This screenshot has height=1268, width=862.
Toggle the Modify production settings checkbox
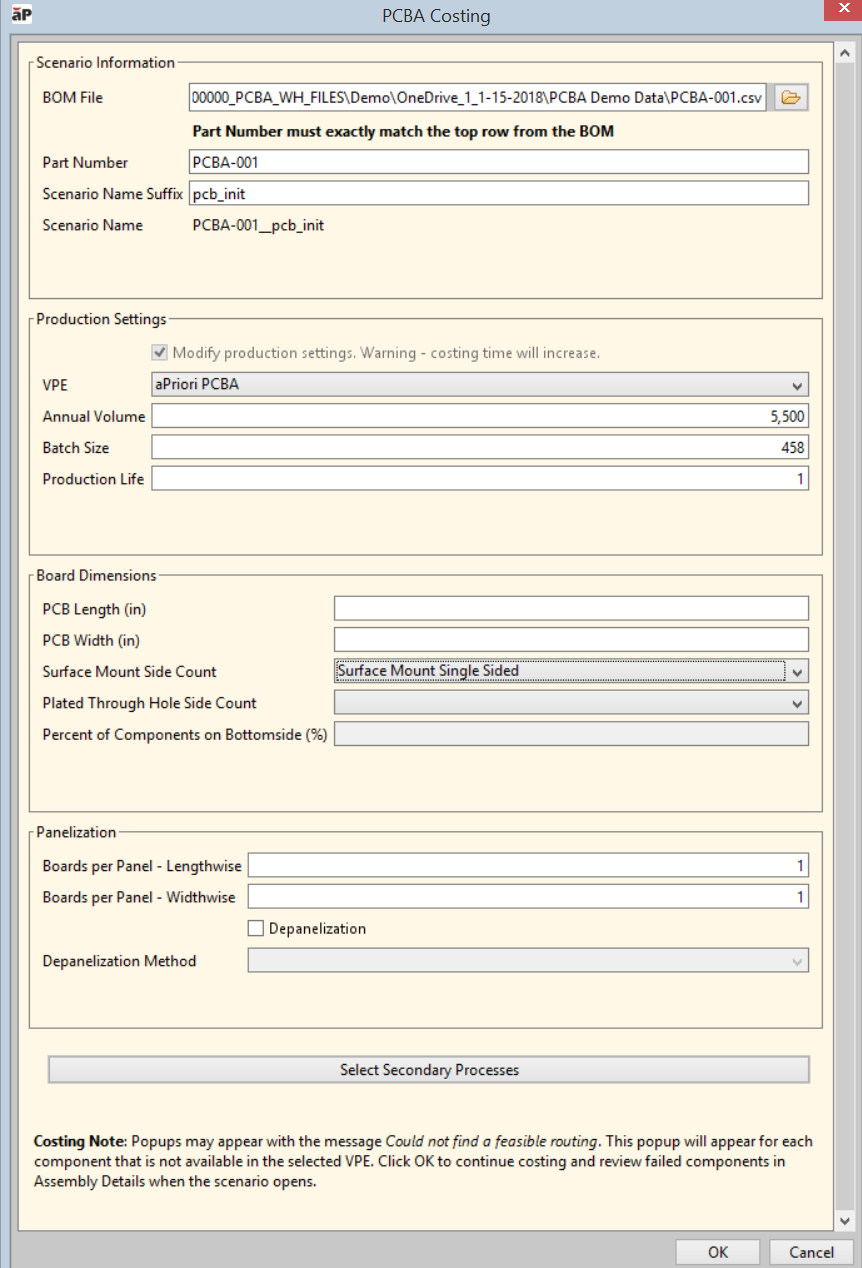pyautogui.click(x=159, y=353)
